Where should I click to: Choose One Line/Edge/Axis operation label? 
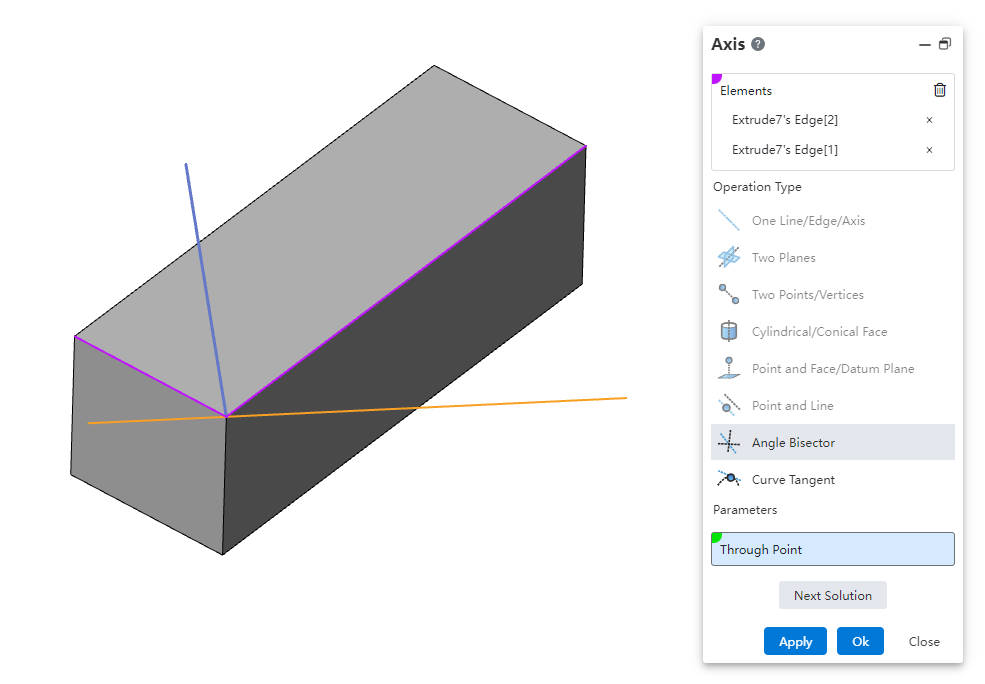(x=808, y=220)
